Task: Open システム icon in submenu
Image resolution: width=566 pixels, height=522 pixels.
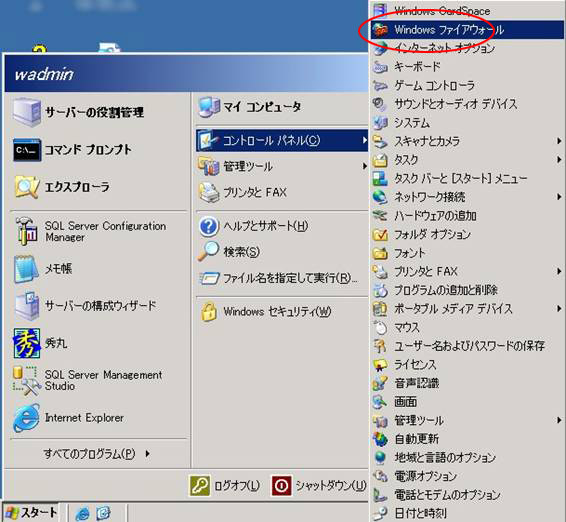Action: click(380, 123)
